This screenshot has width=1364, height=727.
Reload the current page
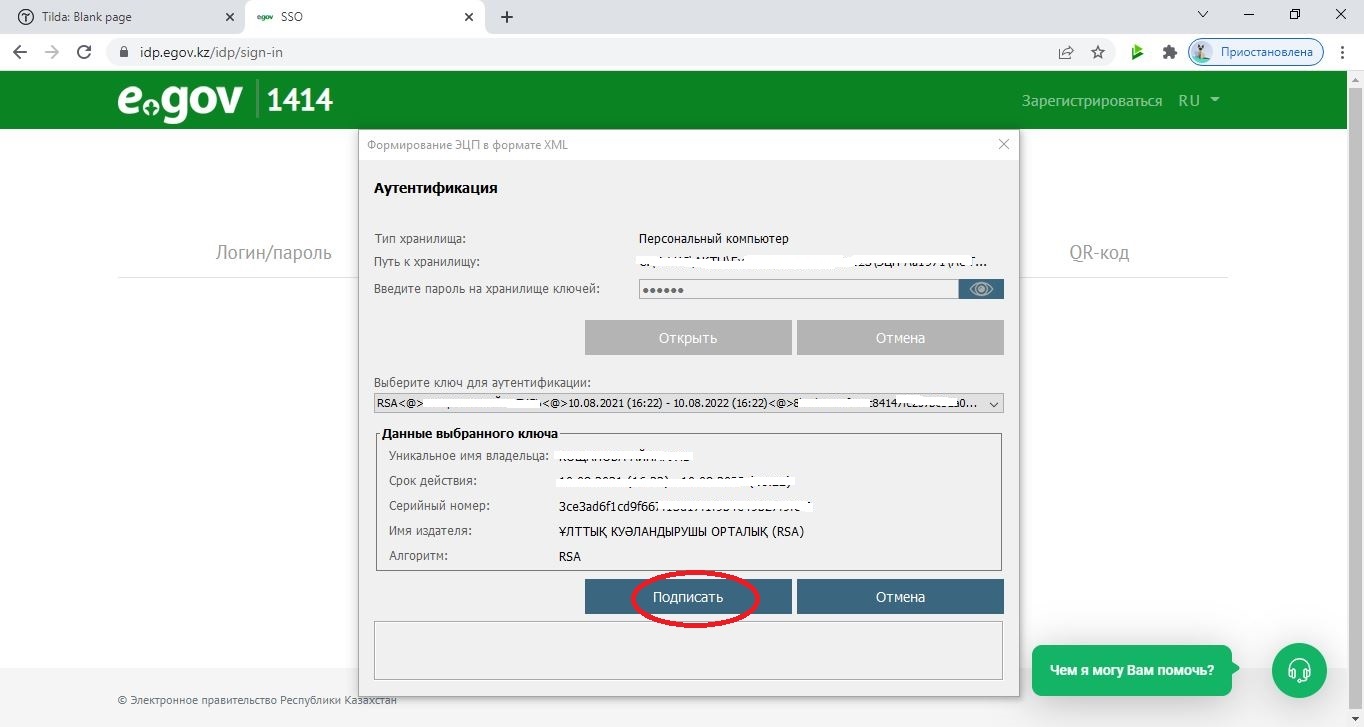click(x=84, y=52)
